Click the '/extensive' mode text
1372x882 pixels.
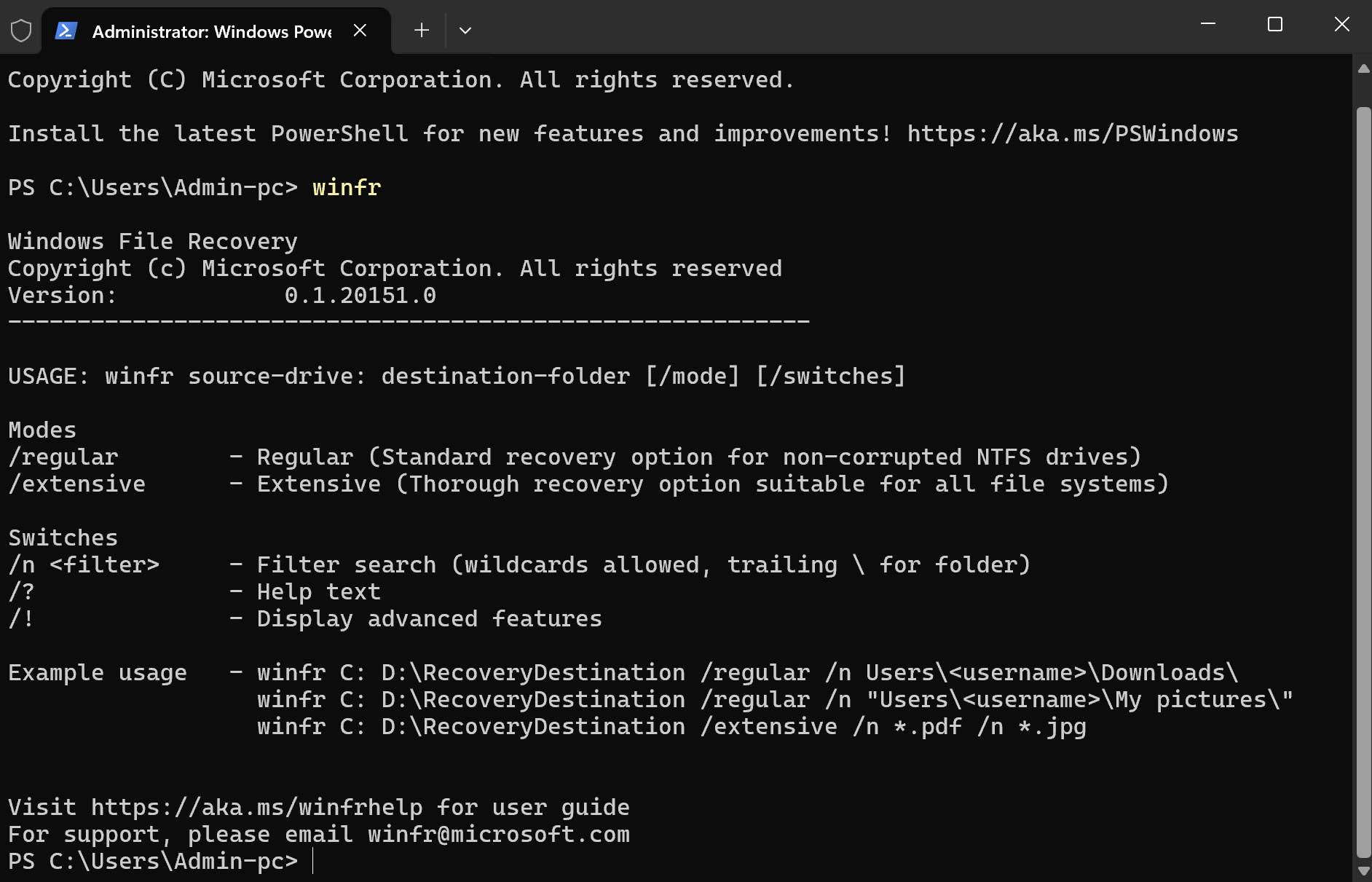[77, 484]
